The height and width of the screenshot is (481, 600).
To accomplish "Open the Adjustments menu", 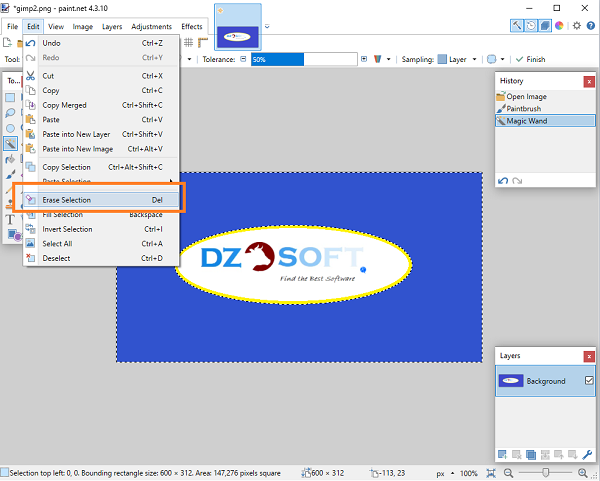I will (x=152, y=26).
